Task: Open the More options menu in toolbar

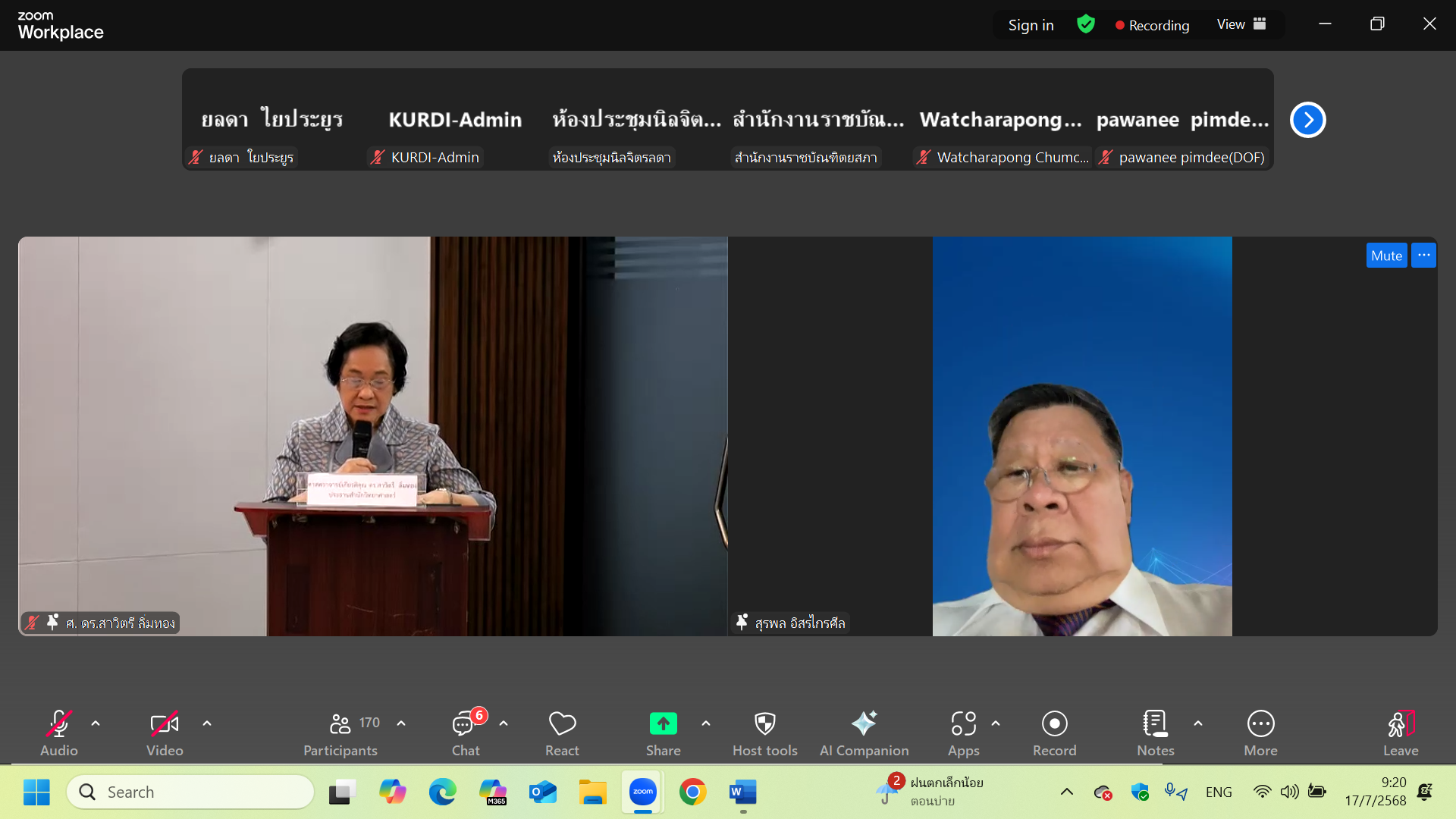Action: click(x=1260, y=733)
